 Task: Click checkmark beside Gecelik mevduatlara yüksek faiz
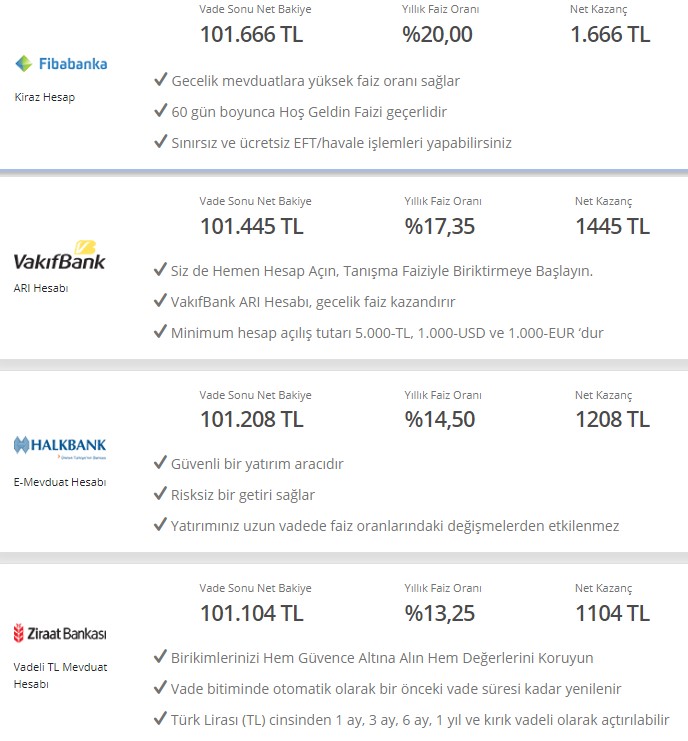coord(161,79)
